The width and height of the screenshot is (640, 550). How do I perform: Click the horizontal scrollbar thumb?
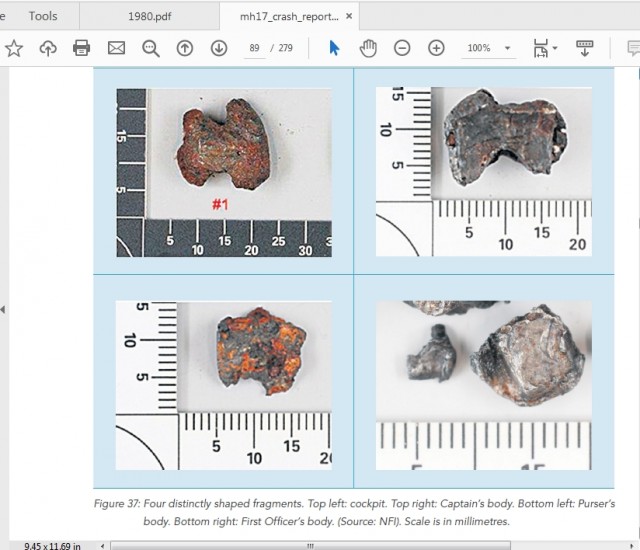point(310,546)
